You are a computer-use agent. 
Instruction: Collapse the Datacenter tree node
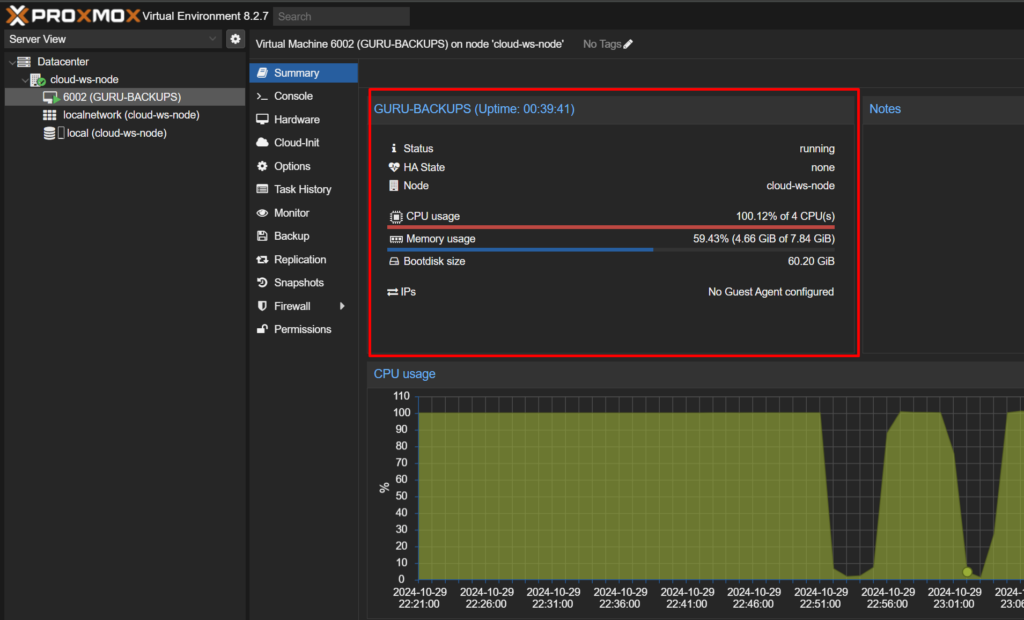coord(12,62)
